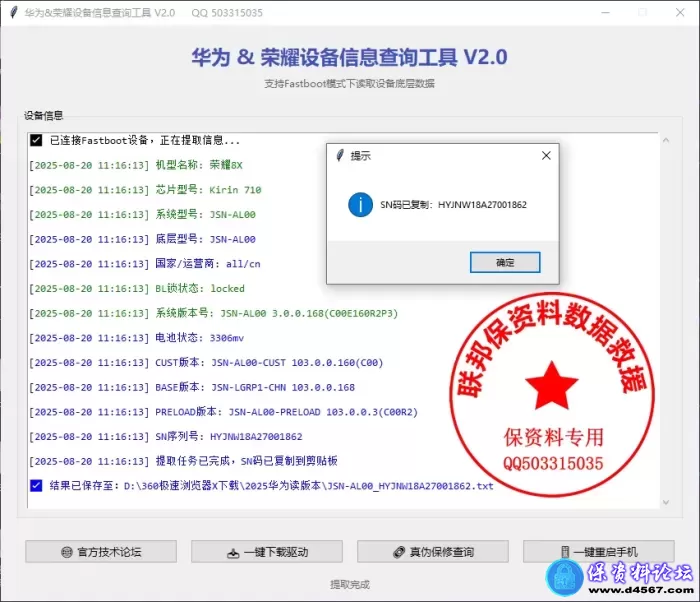Select the PRELOAD版本 line

tap(223, 412)
